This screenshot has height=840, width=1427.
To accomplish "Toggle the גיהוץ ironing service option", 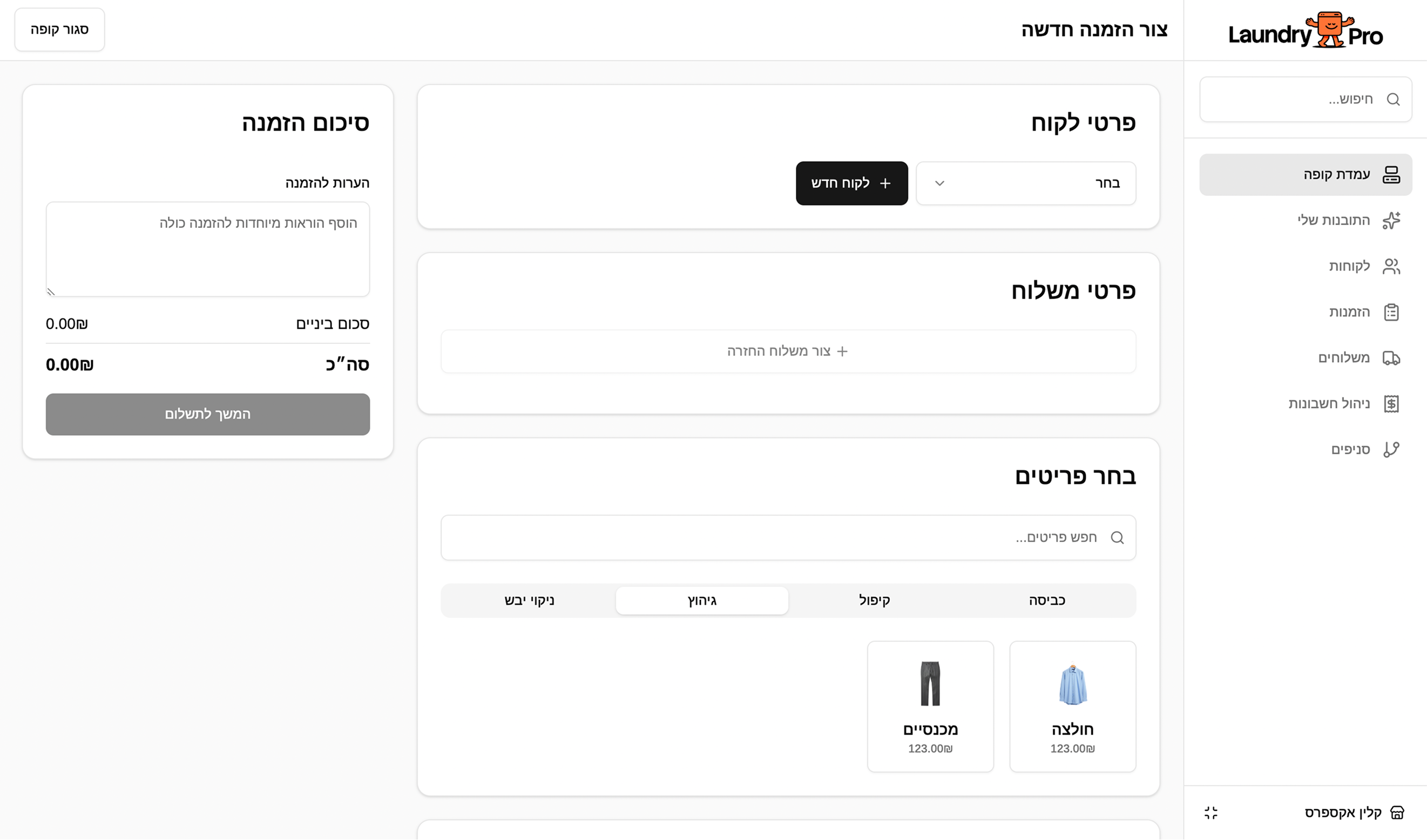I will 702,600.
